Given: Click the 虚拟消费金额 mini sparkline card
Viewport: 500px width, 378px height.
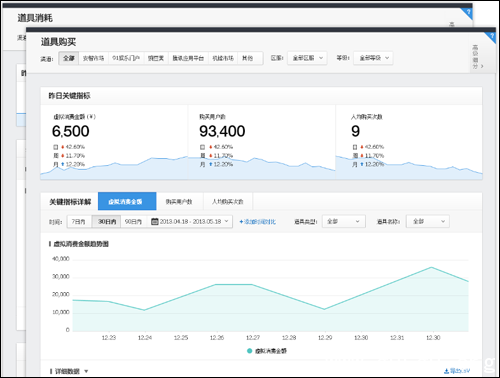Looking at the screenshot, I should coord(114,142).
